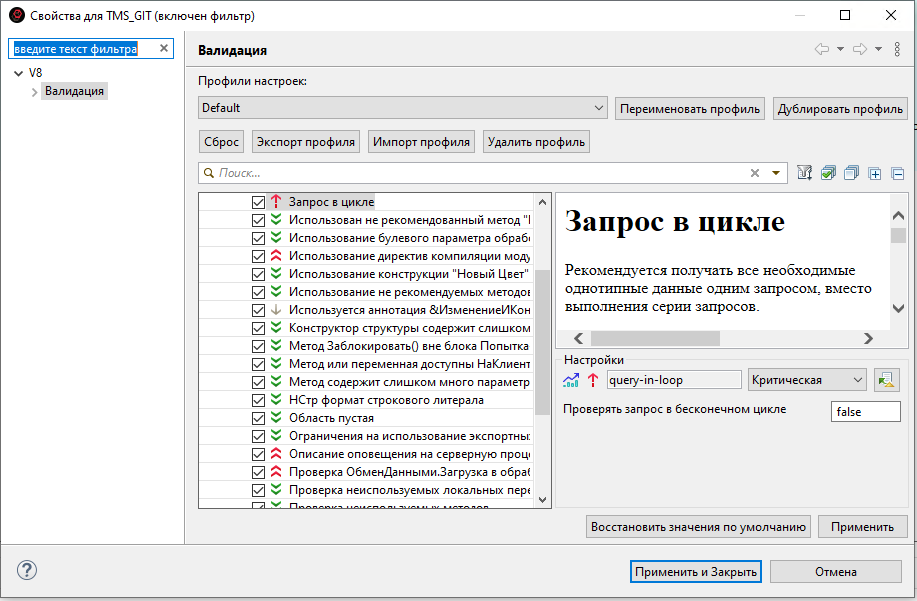Click the app icon in title bar
The height and width of the screenshot is (601, 917).
point(16,15)
